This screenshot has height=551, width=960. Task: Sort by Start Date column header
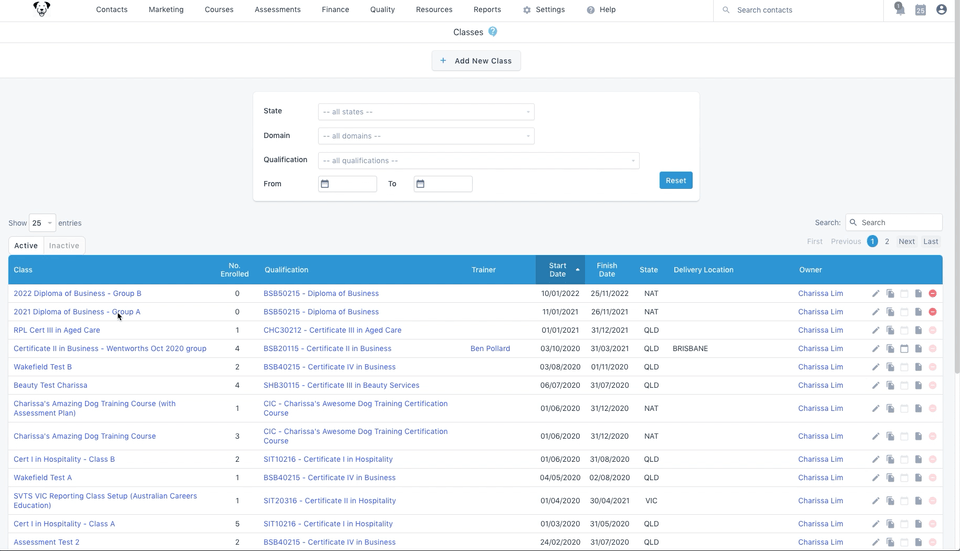click(x=560, y=269)
